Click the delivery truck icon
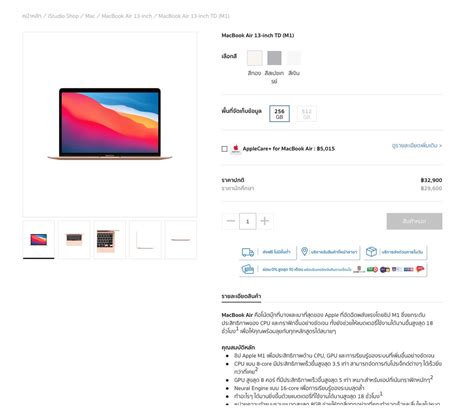This screenshot has height=416, width=474. pos(248,252)
